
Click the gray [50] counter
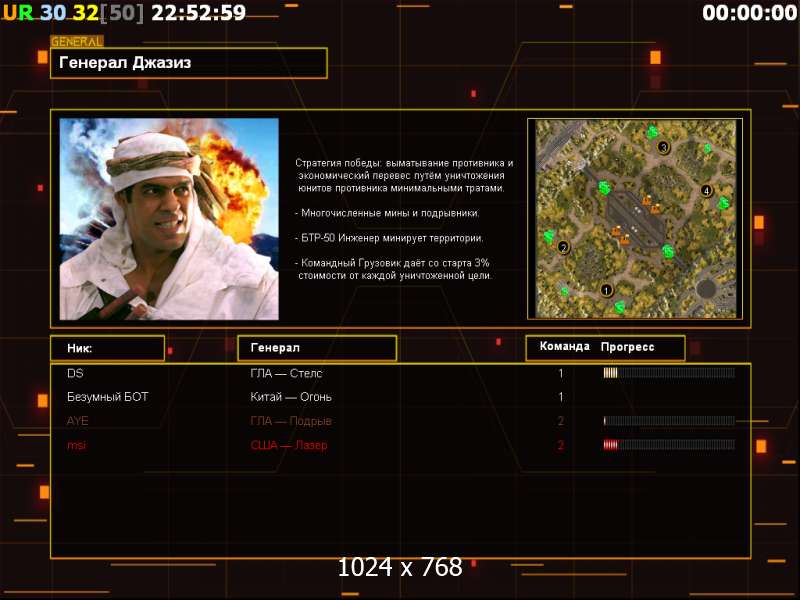(x=122, y=13)
